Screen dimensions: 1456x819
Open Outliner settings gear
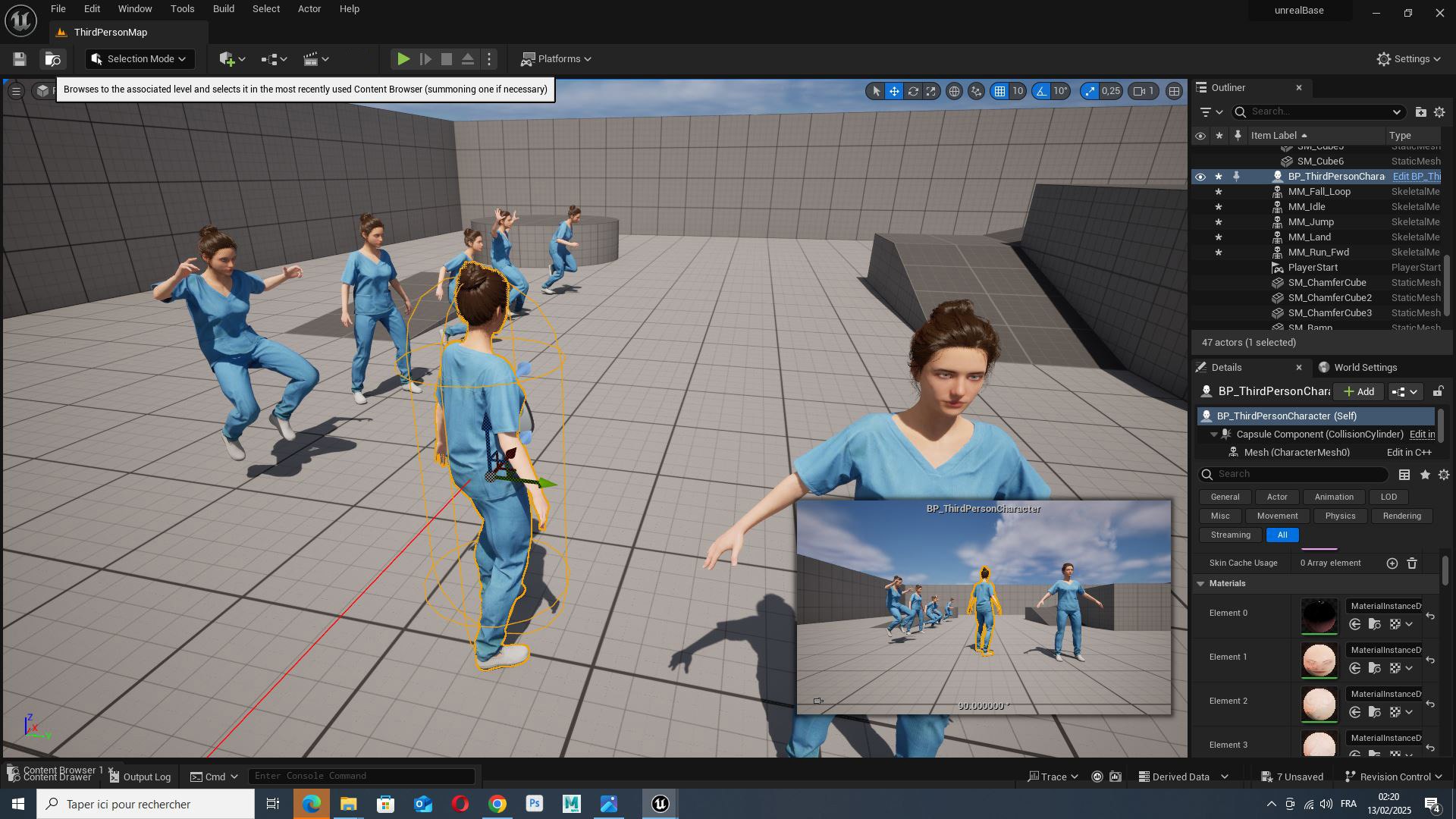click(x=1439, y=112)
